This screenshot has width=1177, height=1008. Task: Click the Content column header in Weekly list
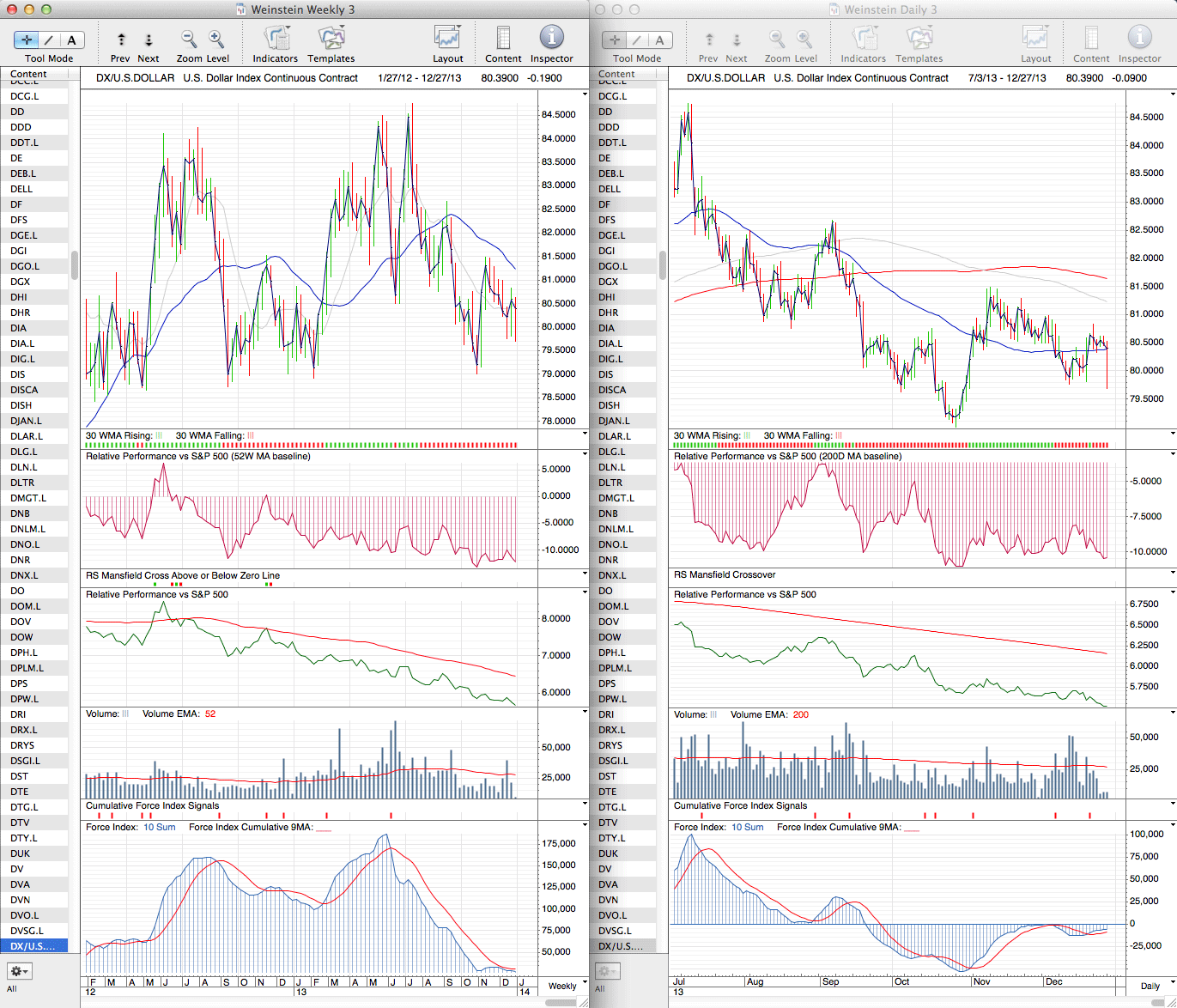click(29, 75)
